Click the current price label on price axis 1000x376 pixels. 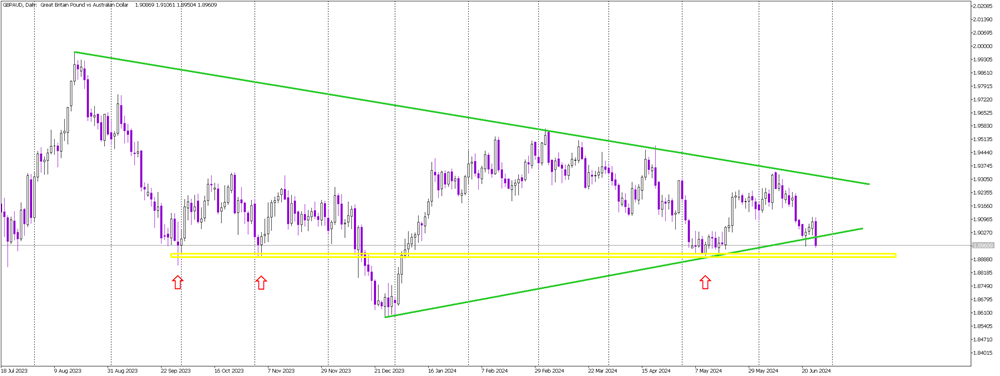tap(983, 245)
